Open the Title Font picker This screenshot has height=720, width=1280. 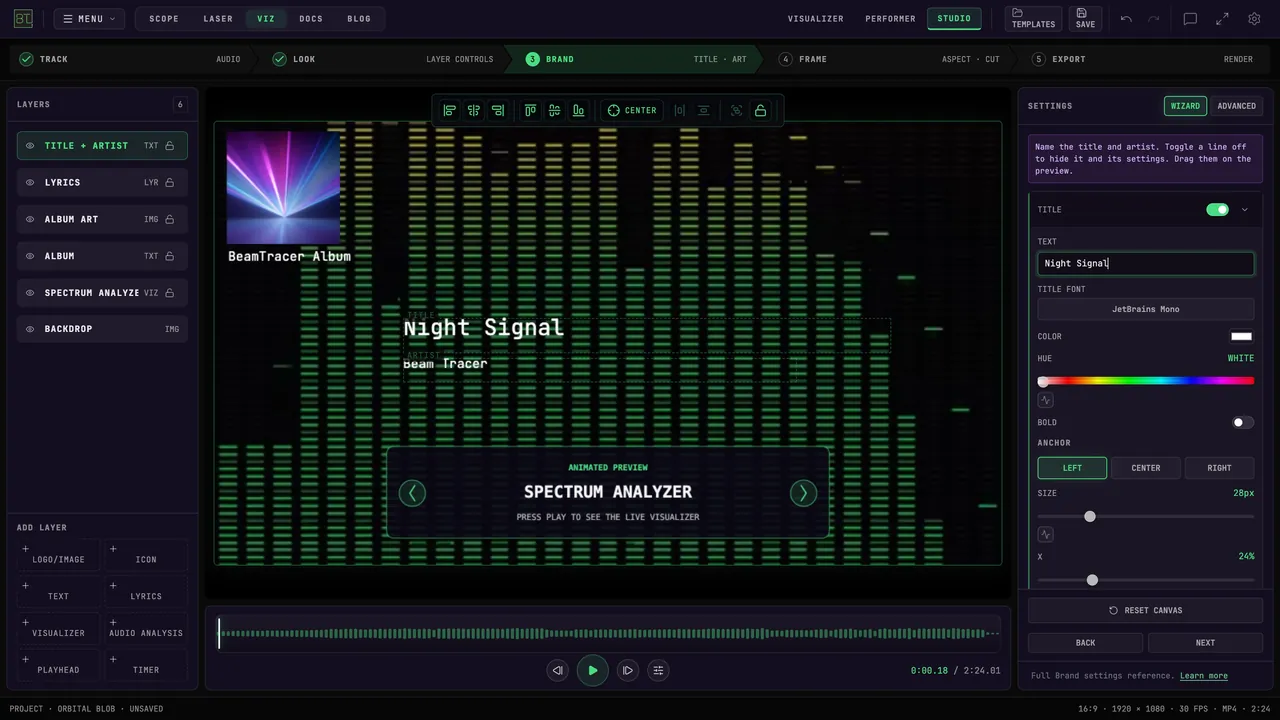(x=1146, y=309)
